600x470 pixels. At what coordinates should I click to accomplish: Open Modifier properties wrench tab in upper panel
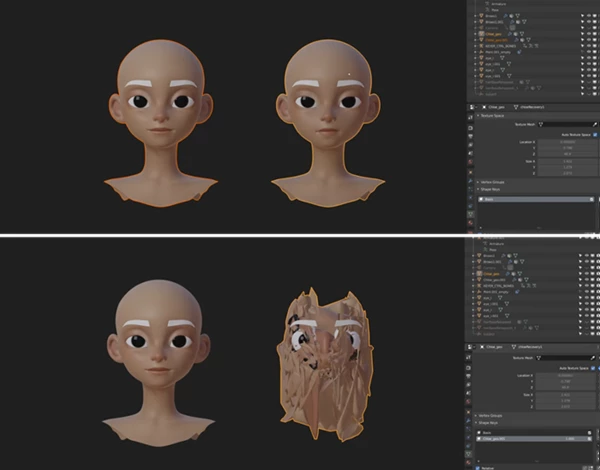[x=471, y=181]
